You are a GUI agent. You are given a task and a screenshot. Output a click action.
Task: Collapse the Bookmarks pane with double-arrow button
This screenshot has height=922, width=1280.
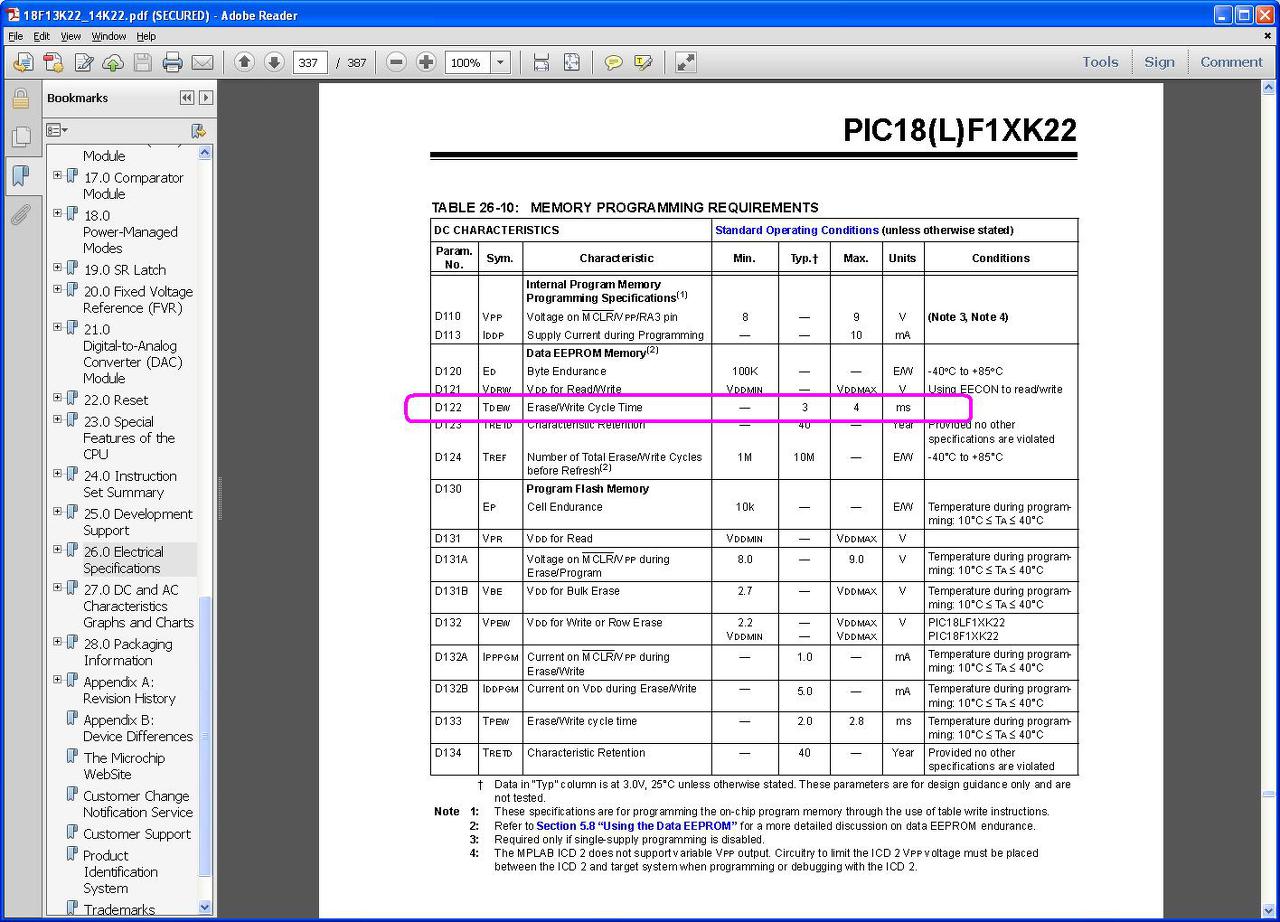187,98
